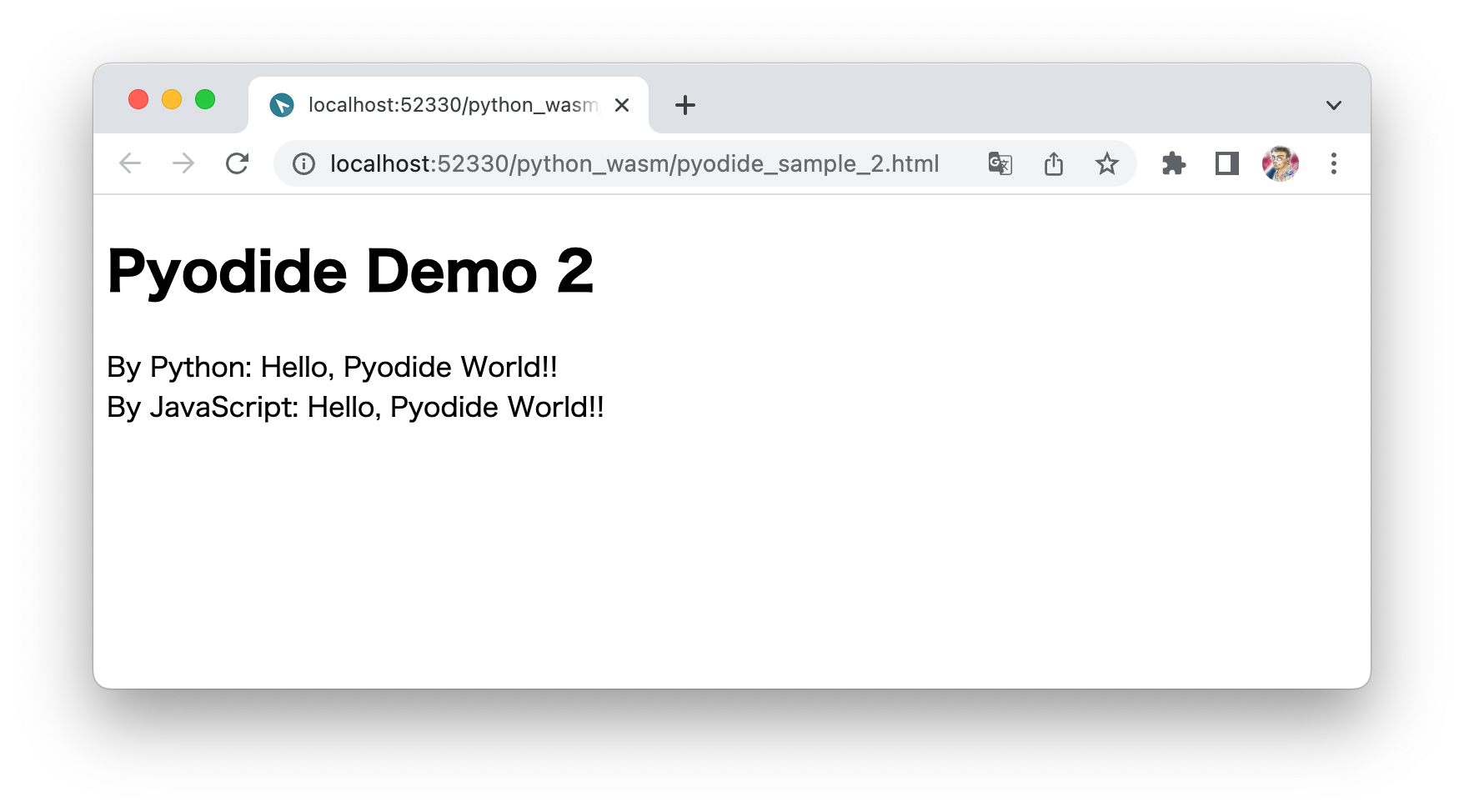Open the side panel icon
This screenshot has width=1464, height=812.
click(x=1226, y=163)
